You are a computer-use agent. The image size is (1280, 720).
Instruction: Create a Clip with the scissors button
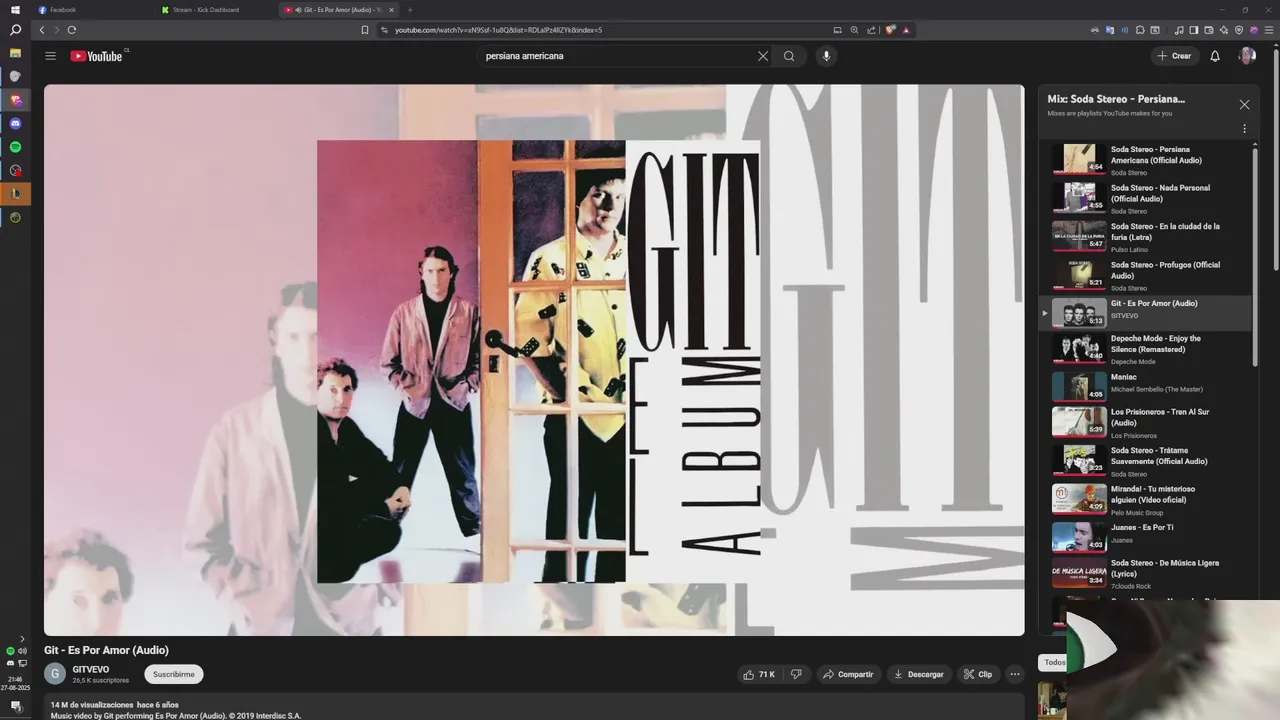[978, 674]
